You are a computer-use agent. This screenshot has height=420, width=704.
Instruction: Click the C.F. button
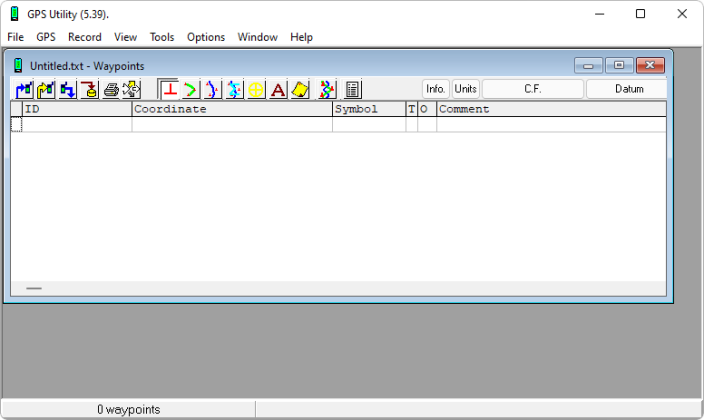(x=532, y=89)
